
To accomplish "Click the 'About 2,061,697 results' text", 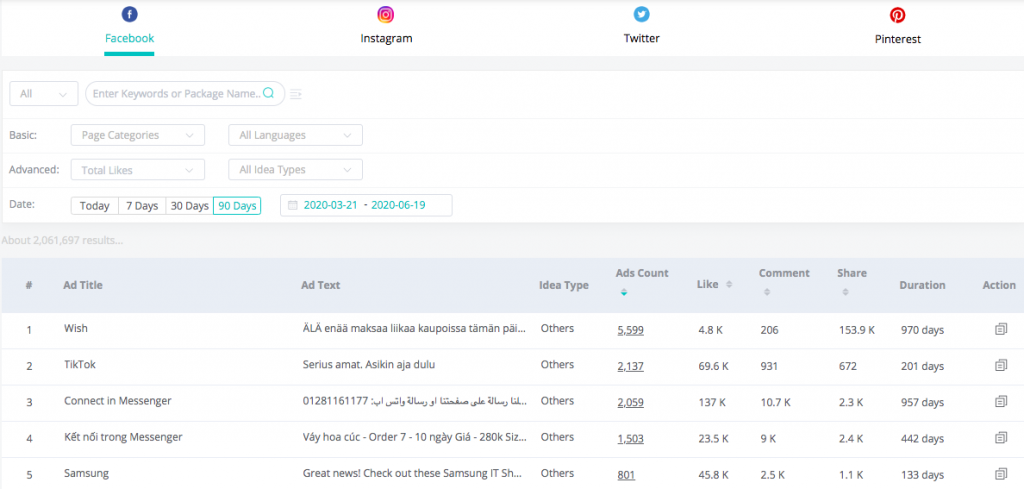I will pos(62,240).
